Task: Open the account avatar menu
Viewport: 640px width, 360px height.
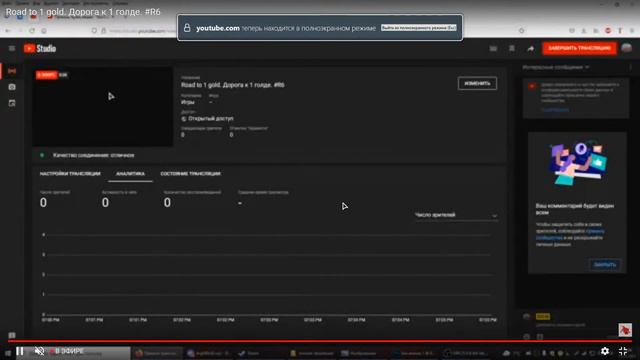Action: pos(627,48)
